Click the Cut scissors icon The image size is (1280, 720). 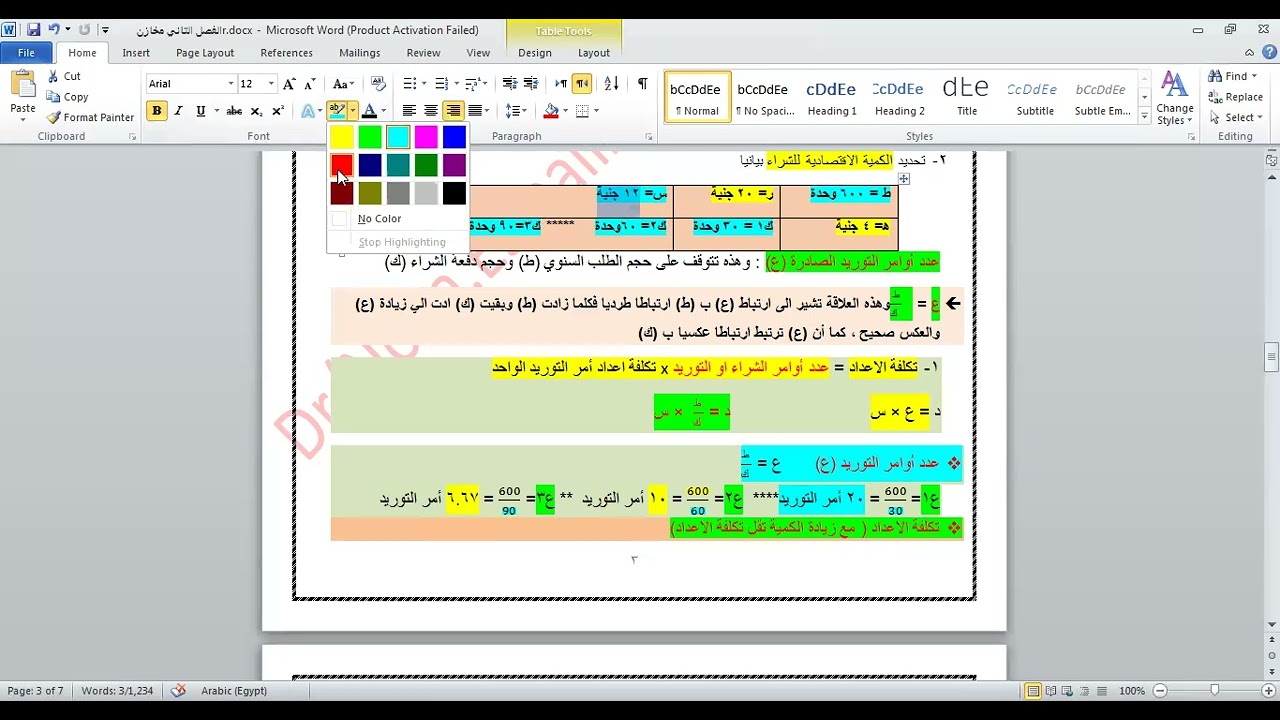(x=53, y=76)
